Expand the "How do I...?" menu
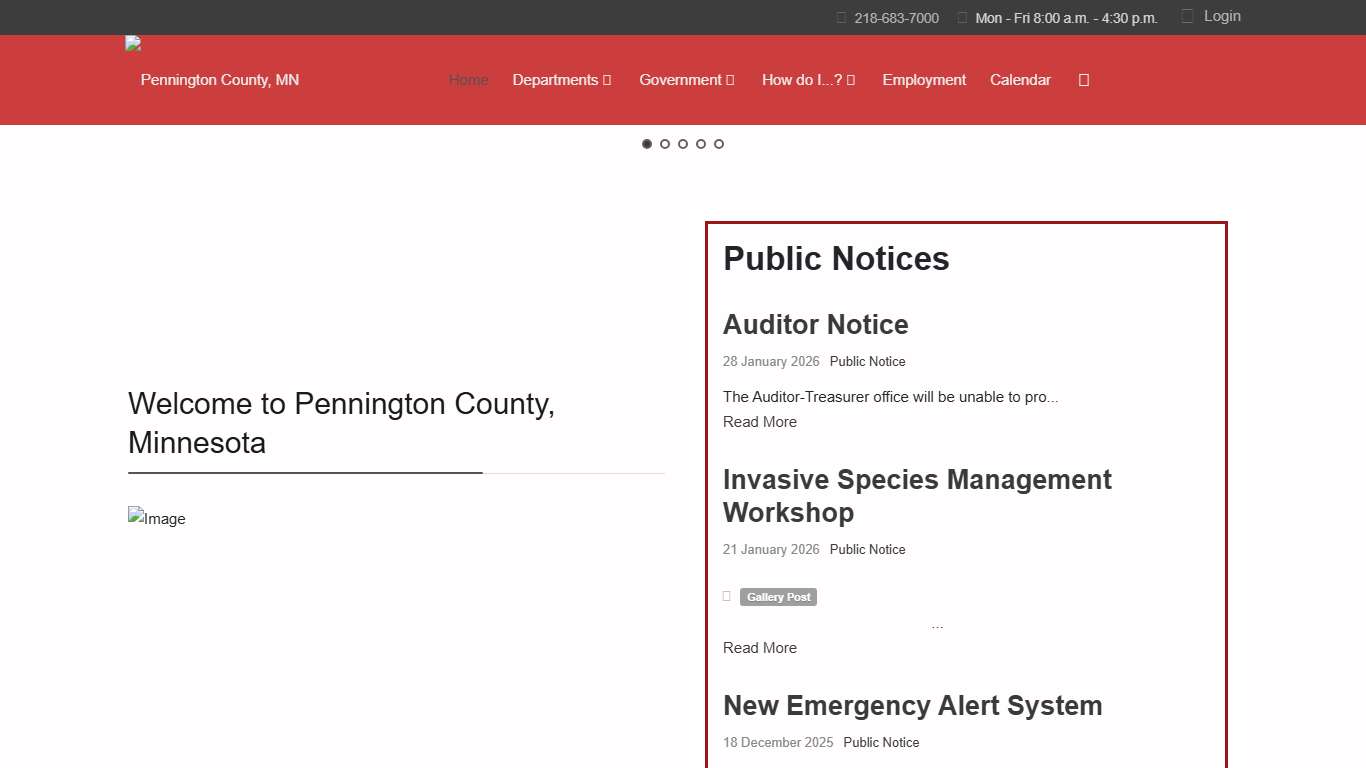Screen dimensions: 1366x768 (x=808, y=80)
